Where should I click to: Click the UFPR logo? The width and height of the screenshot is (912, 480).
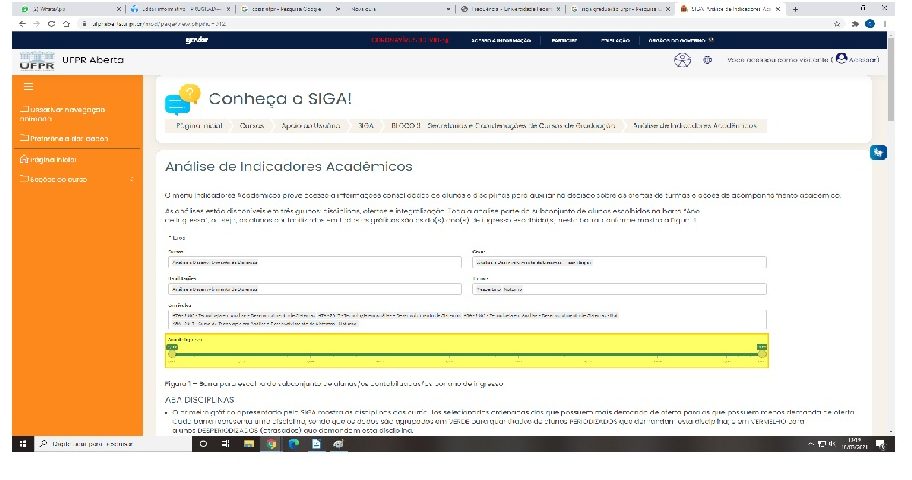37,61
